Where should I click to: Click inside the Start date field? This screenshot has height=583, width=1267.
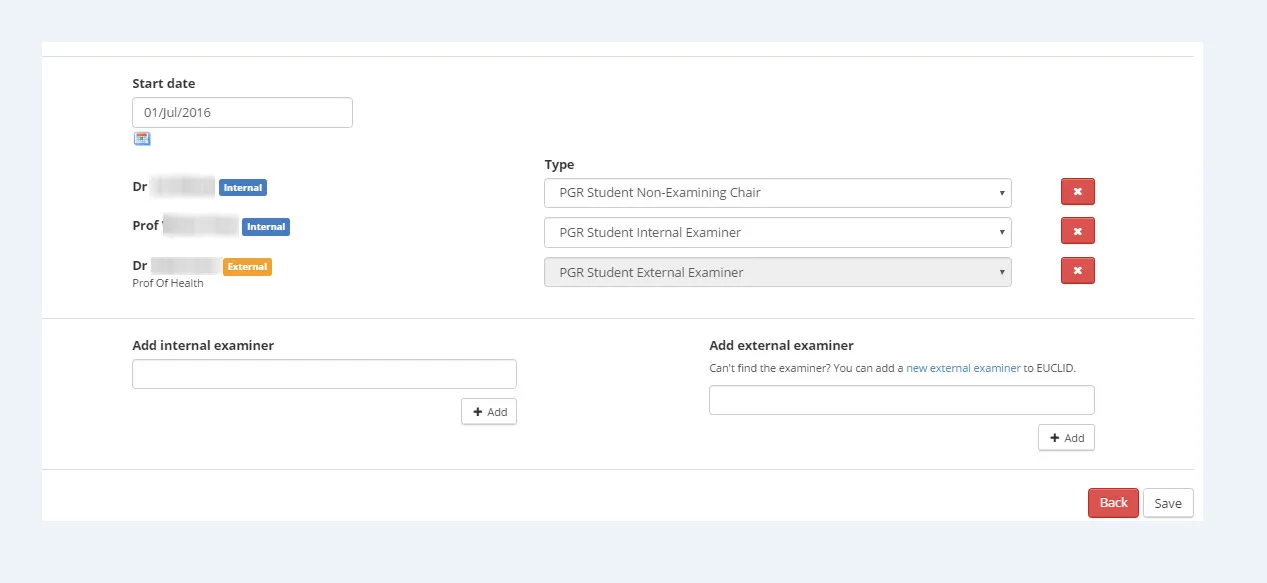[242, 111]
